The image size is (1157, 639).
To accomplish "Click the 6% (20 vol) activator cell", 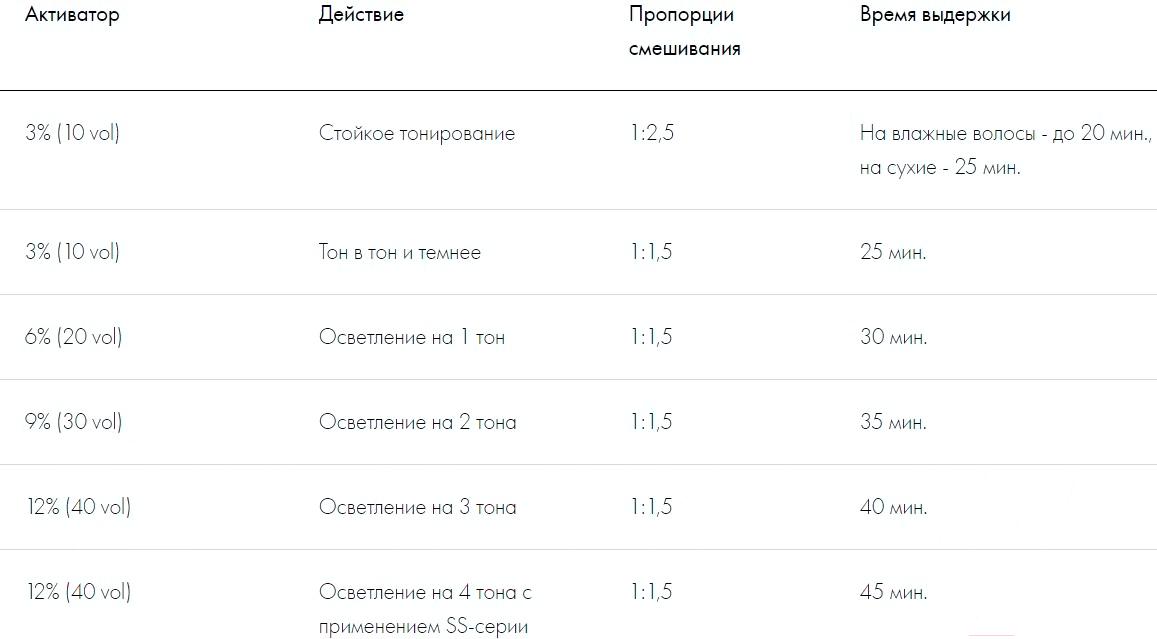I will click(73, 337).
